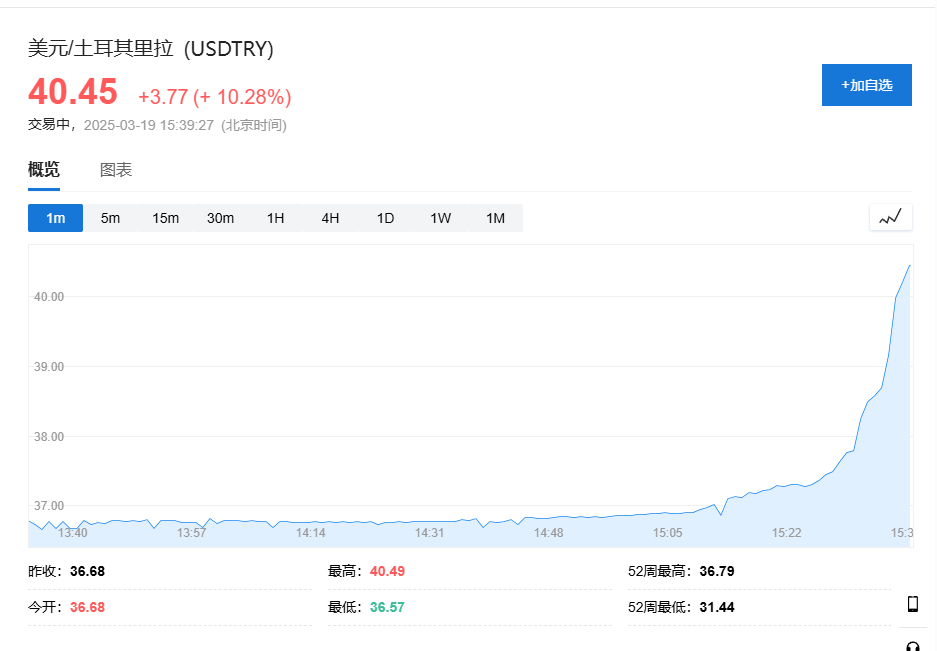Select the 概览 tab
937x651 pixels.
click(44, 170)
